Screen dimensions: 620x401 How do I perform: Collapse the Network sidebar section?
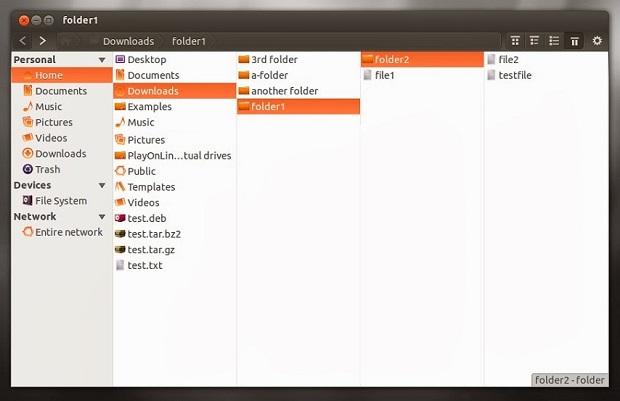tap(102, 217)
